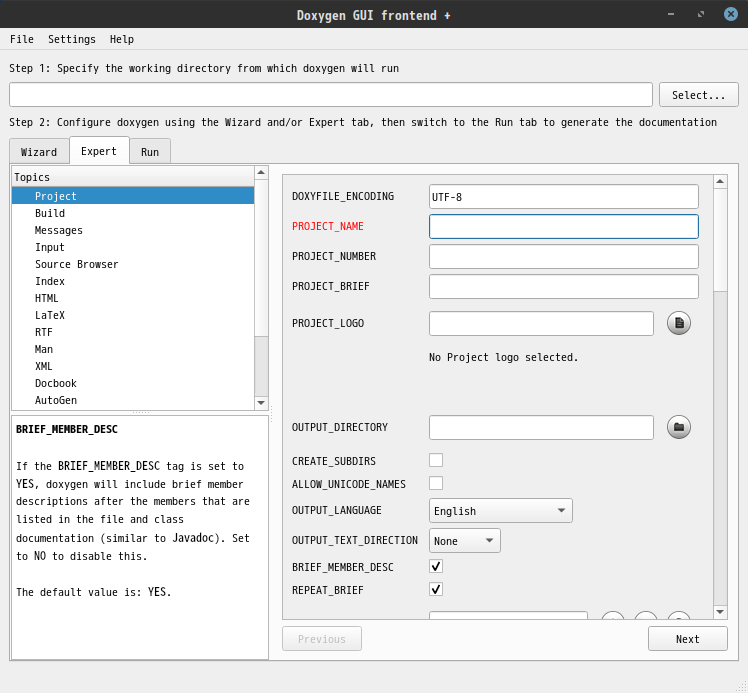This screenshot has height=693, width=748.
Task: Maximize the Doxygen GUI window
Action: [x=700, y=14]
